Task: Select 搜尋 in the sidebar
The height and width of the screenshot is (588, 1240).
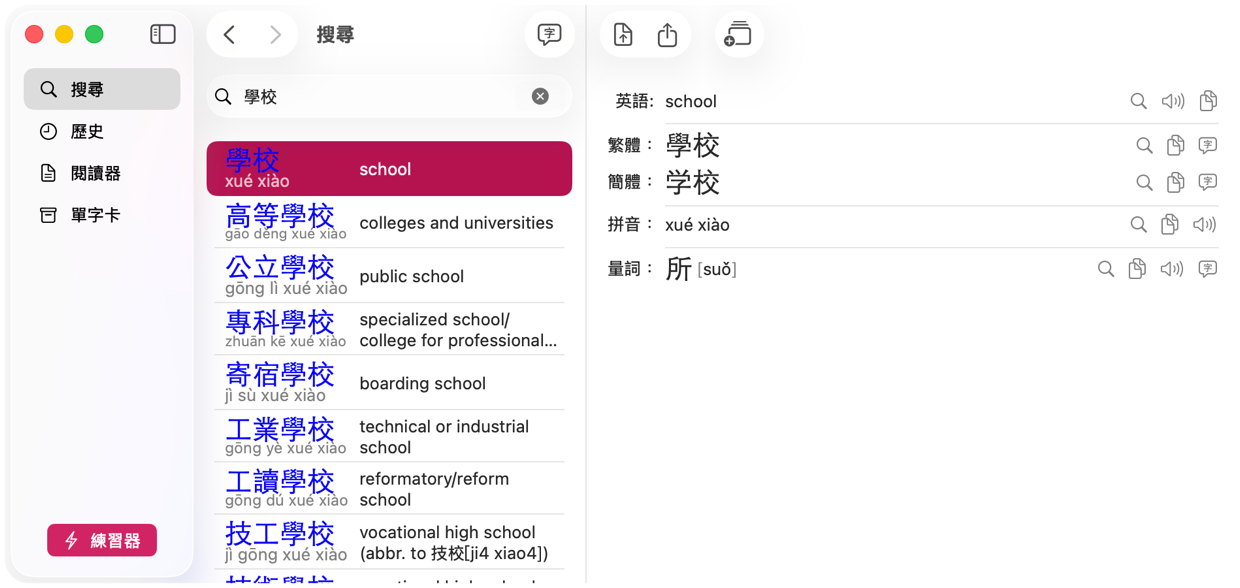Action: click(102, 89)
